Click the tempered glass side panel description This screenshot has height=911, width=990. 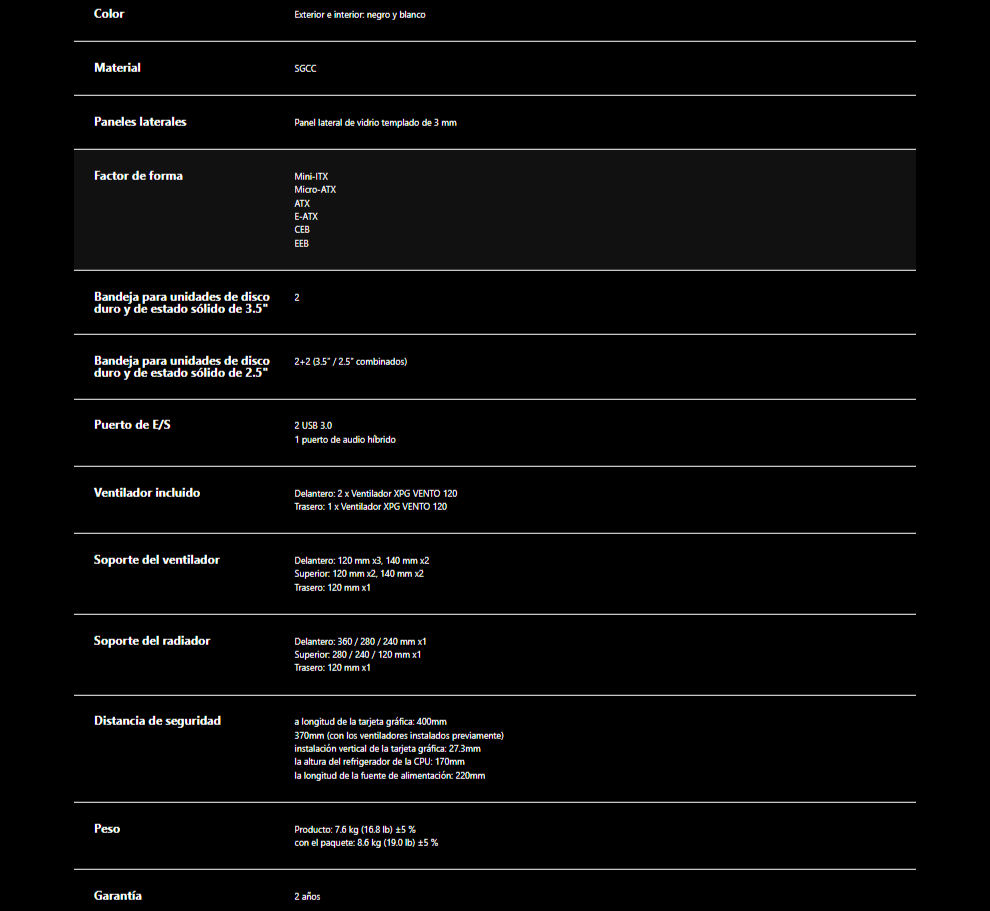(x=375, y=123)
